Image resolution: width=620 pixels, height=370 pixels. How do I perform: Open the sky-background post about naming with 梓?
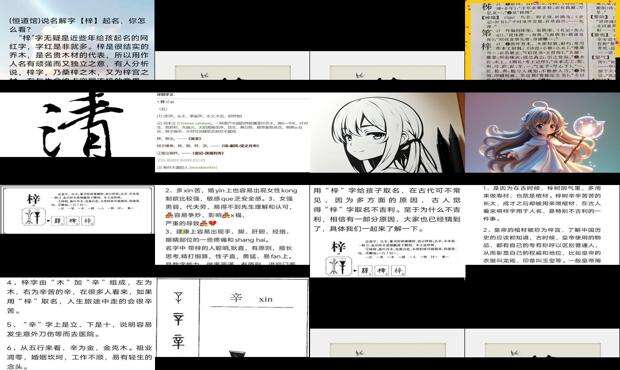point(77,40)
